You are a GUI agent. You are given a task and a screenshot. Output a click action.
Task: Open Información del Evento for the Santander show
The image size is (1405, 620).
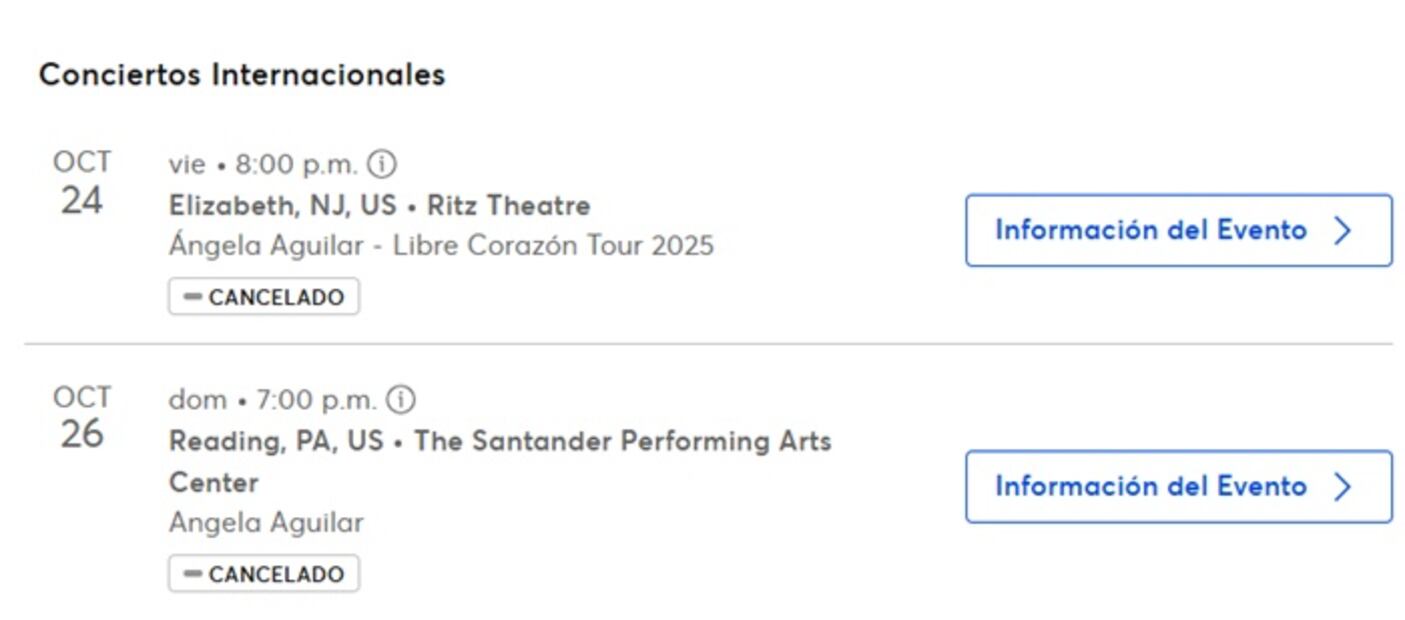1178,487
